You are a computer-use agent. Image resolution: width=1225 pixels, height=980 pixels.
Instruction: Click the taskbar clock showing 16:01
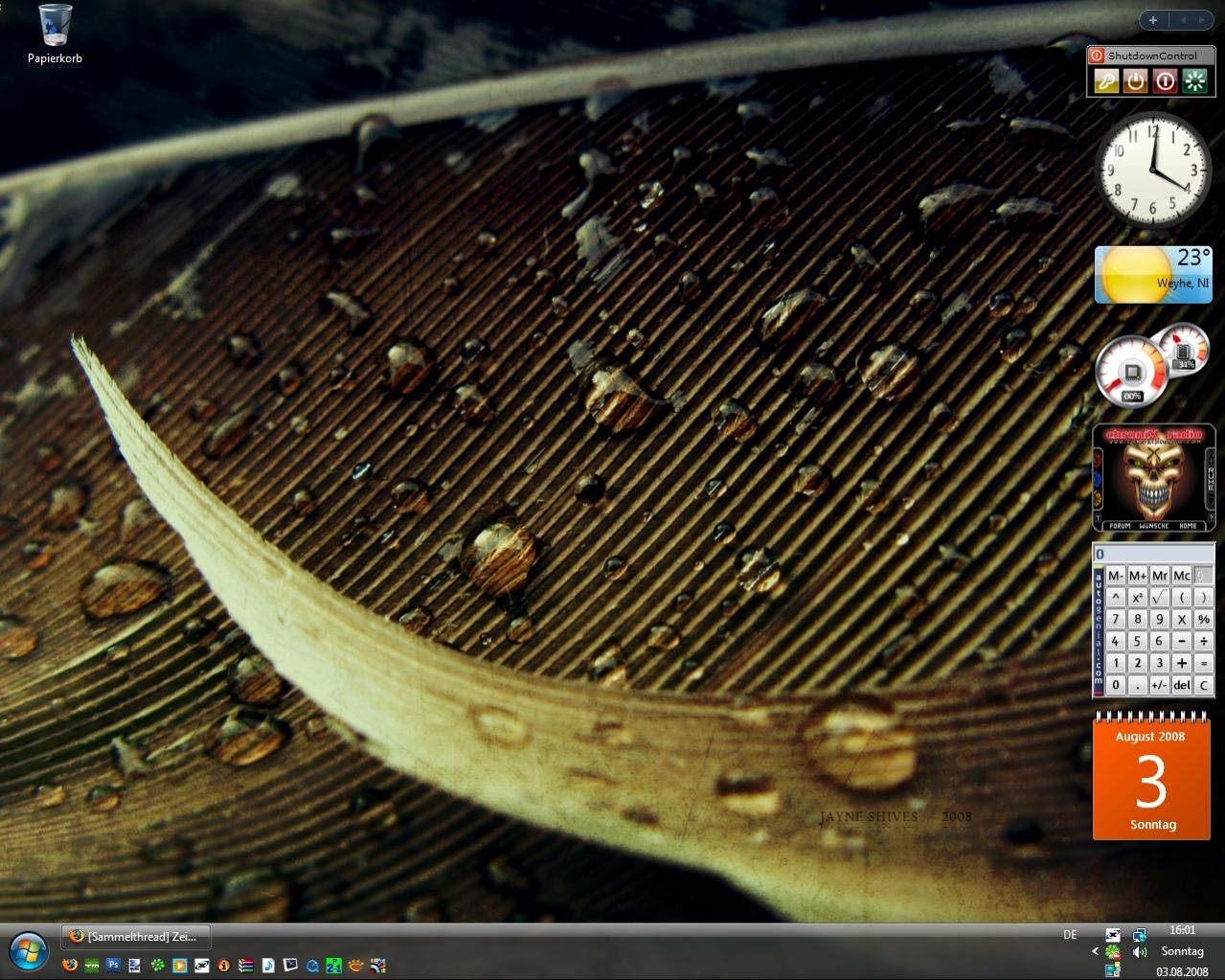(1183, 930)
